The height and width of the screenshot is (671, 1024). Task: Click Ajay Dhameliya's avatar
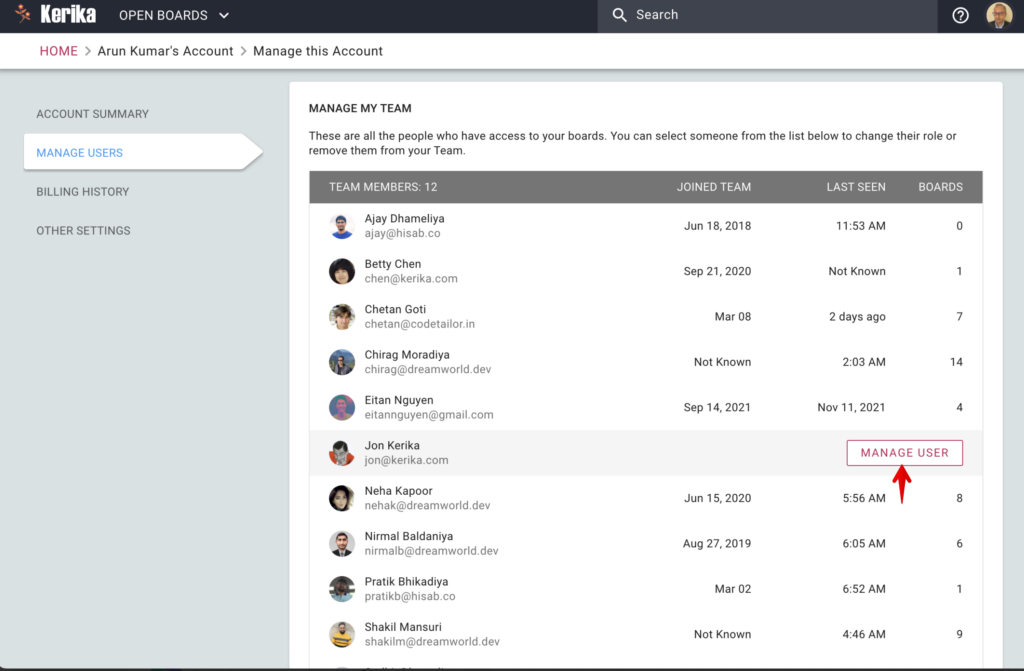[x=342, y=226]
